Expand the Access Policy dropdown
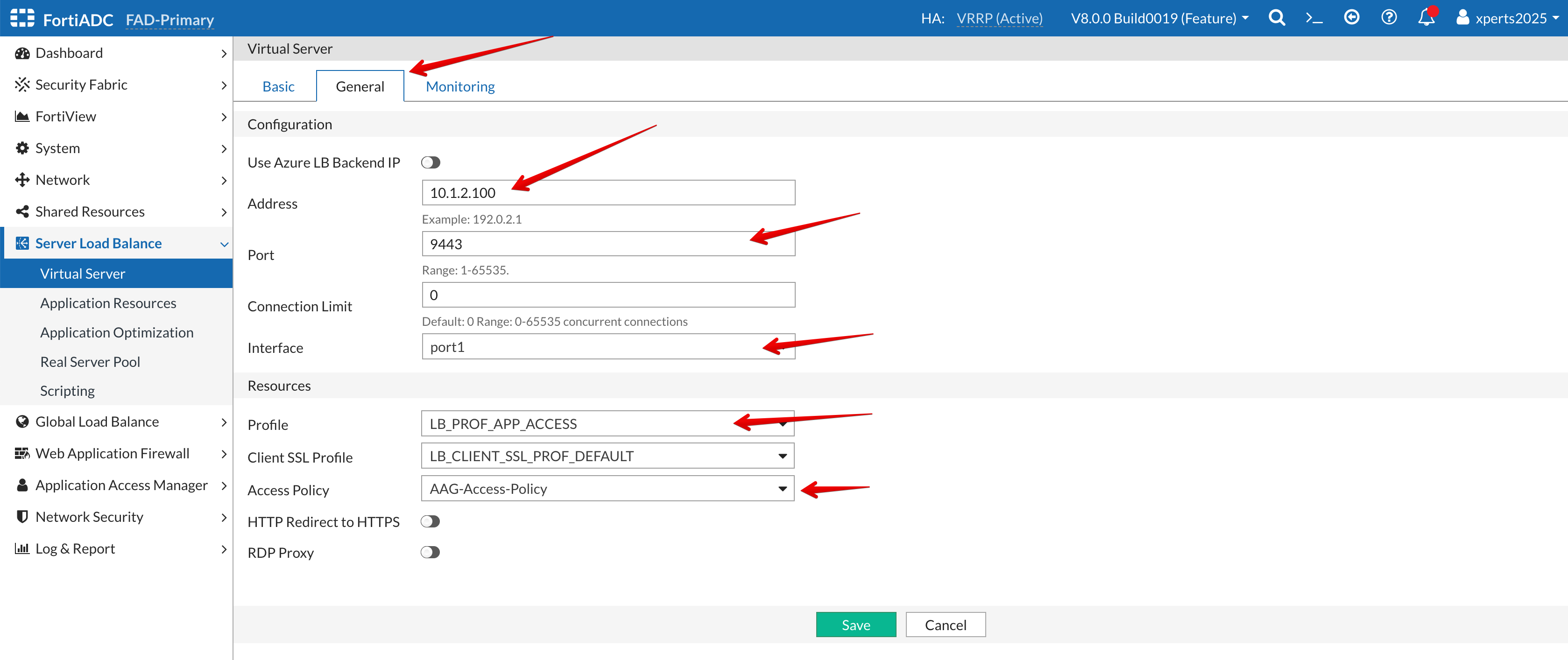The height and width of the screenshot is (660, 1568). tap(607, 489)
